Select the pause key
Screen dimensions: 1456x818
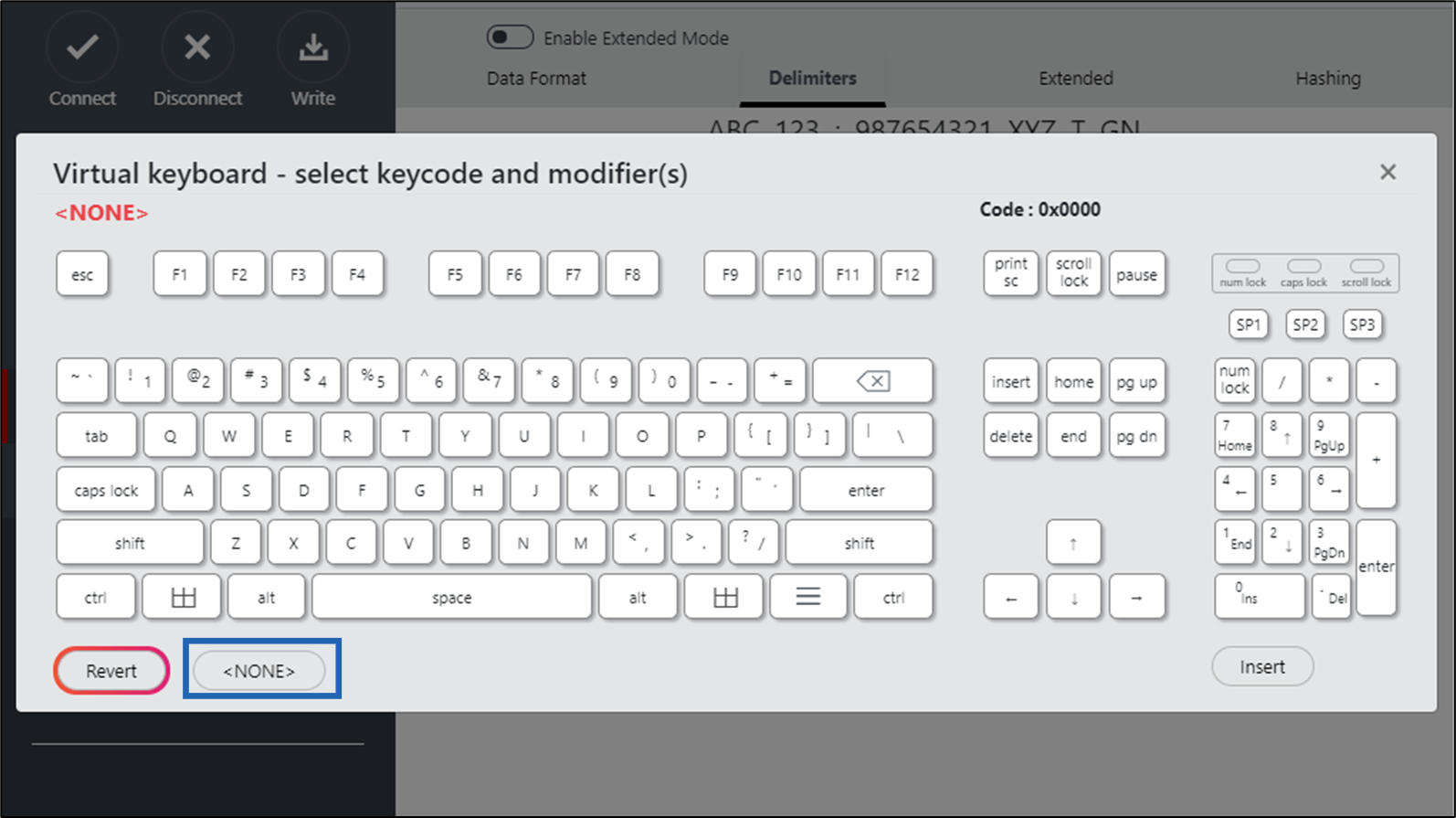(1136, 273)
